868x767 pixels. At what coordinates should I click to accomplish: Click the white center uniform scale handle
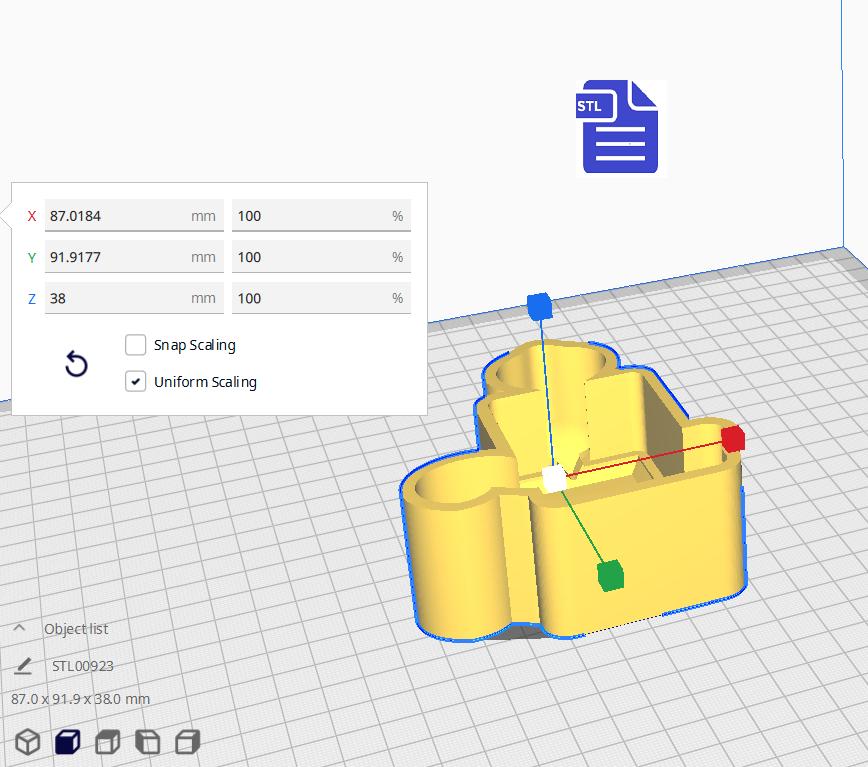click(x=554, y=479)
